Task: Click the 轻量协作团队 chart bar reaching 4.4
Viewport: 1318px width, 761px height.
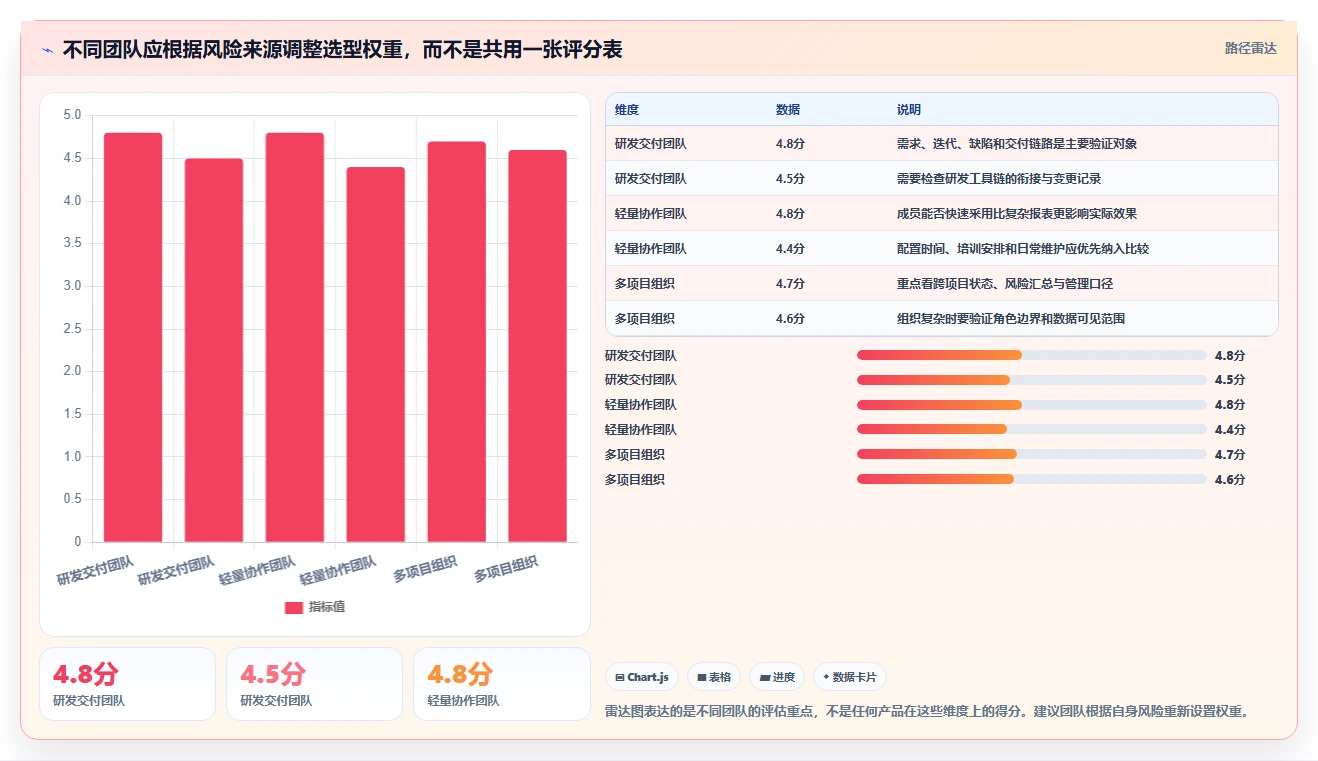Action: pos(376,354)
